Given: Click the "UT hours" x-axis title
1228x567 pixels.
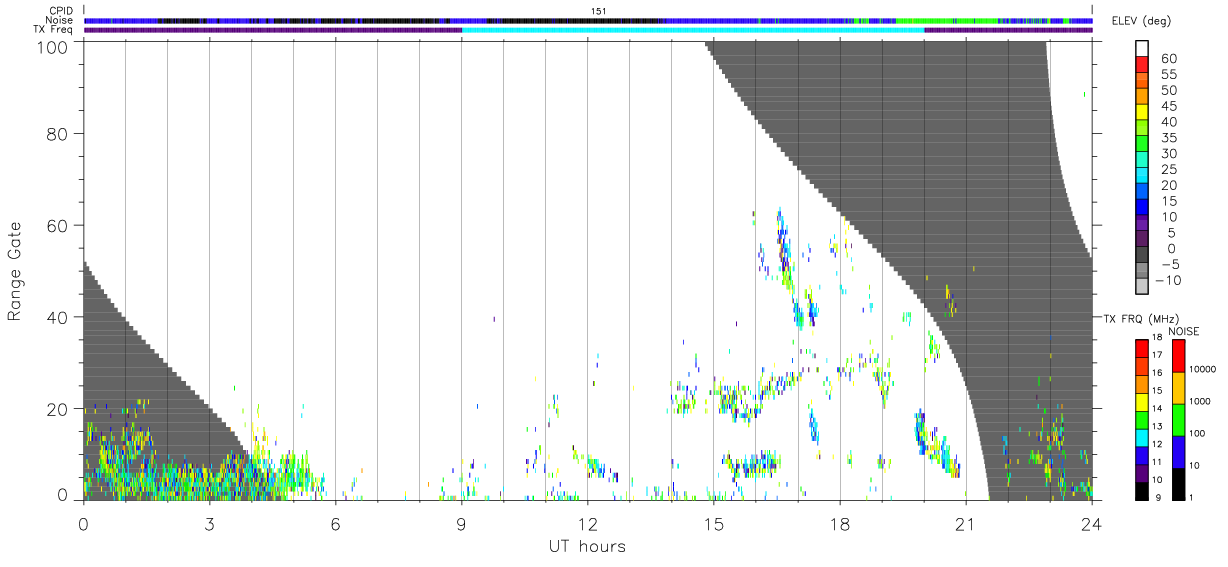Looking at the screenshot, I should 587,546.
